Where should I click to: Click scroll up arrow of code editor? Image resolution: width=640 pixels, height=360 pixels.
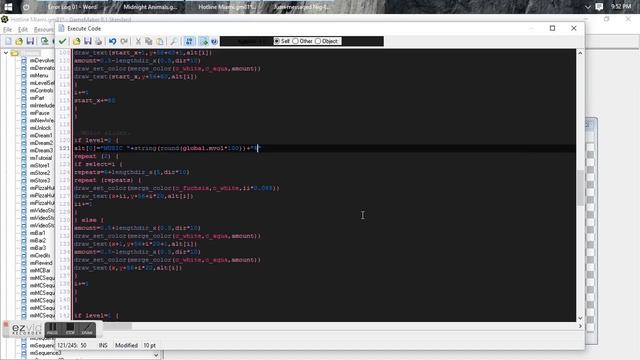580,53
